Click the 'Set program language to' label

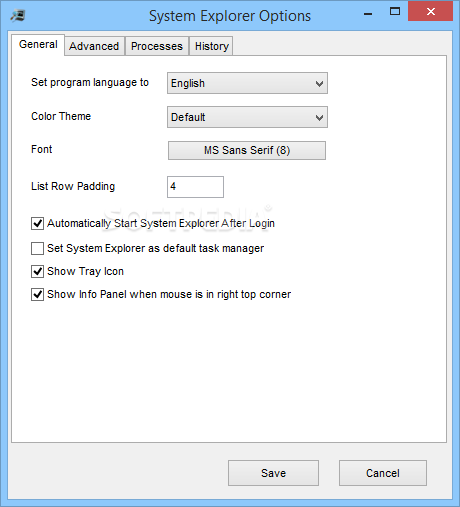tap(90, 82)
